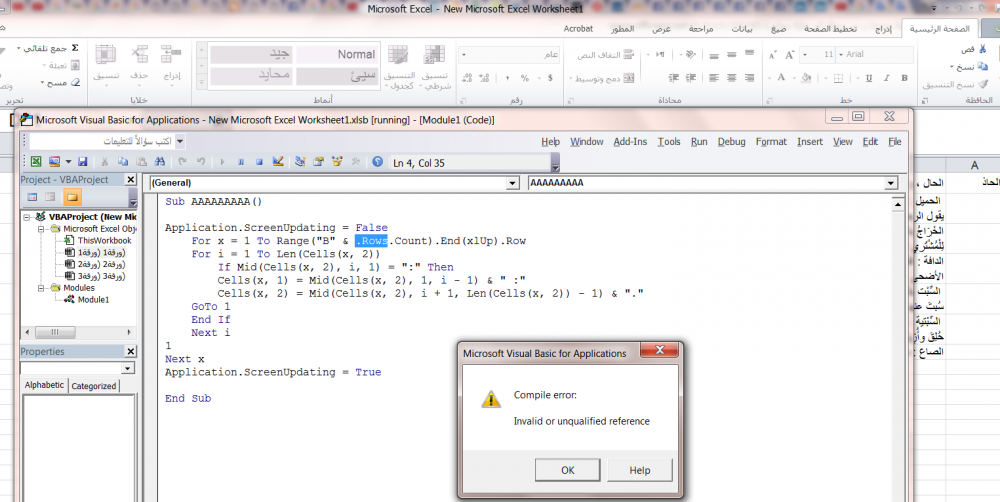Open the Properties object selector dropdown
This screenshot has width=1000, height=502.
(x=128, y=368)
